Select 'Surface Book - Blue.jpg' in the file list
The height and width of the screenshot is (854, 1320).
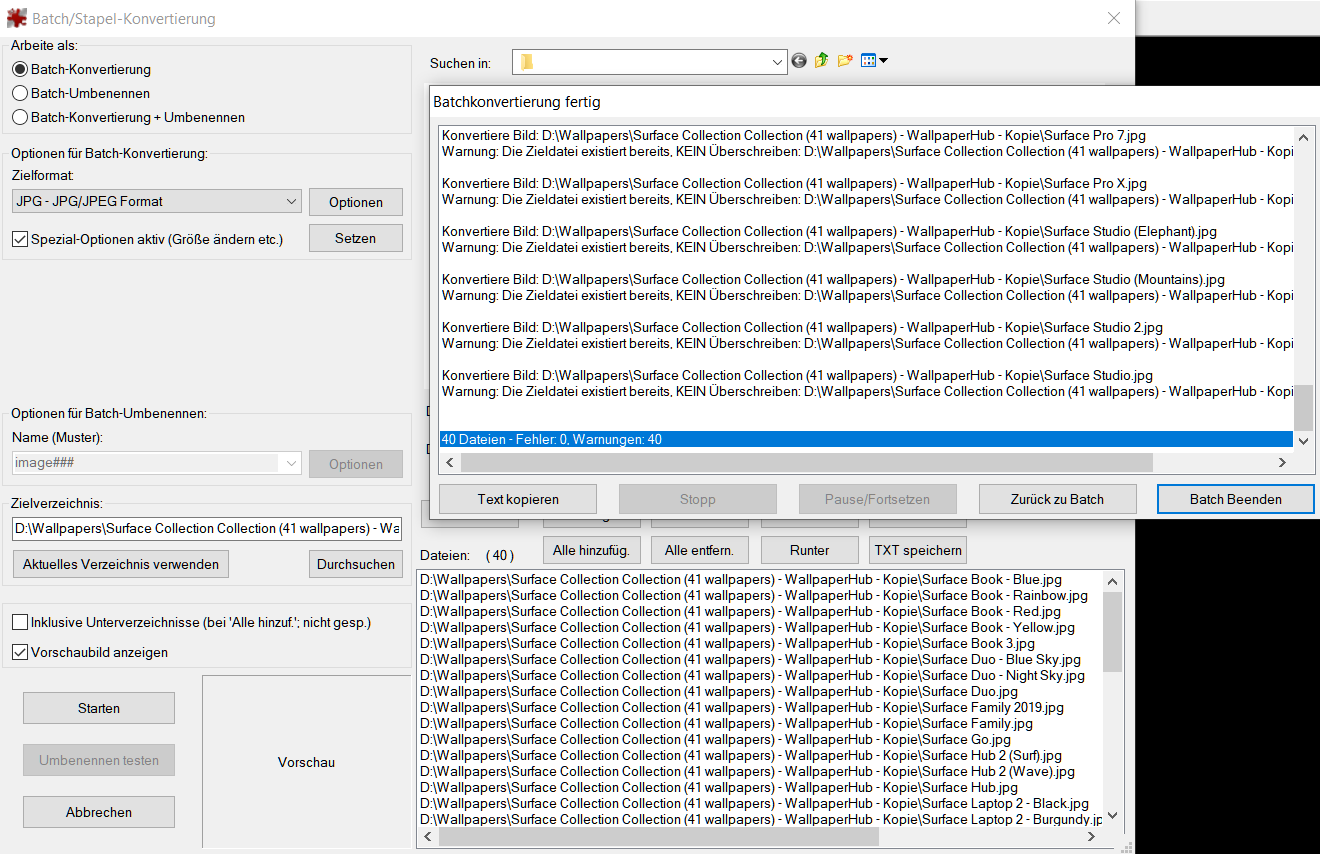tap(741, 579)
